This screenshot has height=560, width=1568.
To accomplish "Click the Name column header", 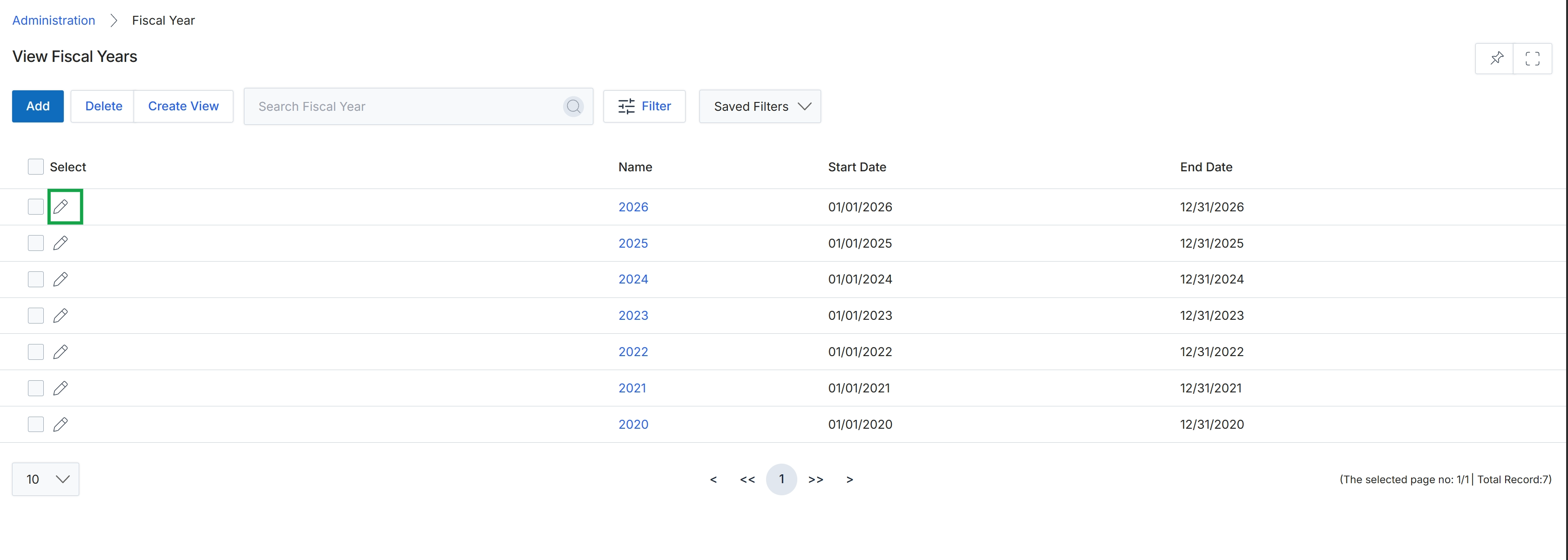I will [x=635, y=167].
